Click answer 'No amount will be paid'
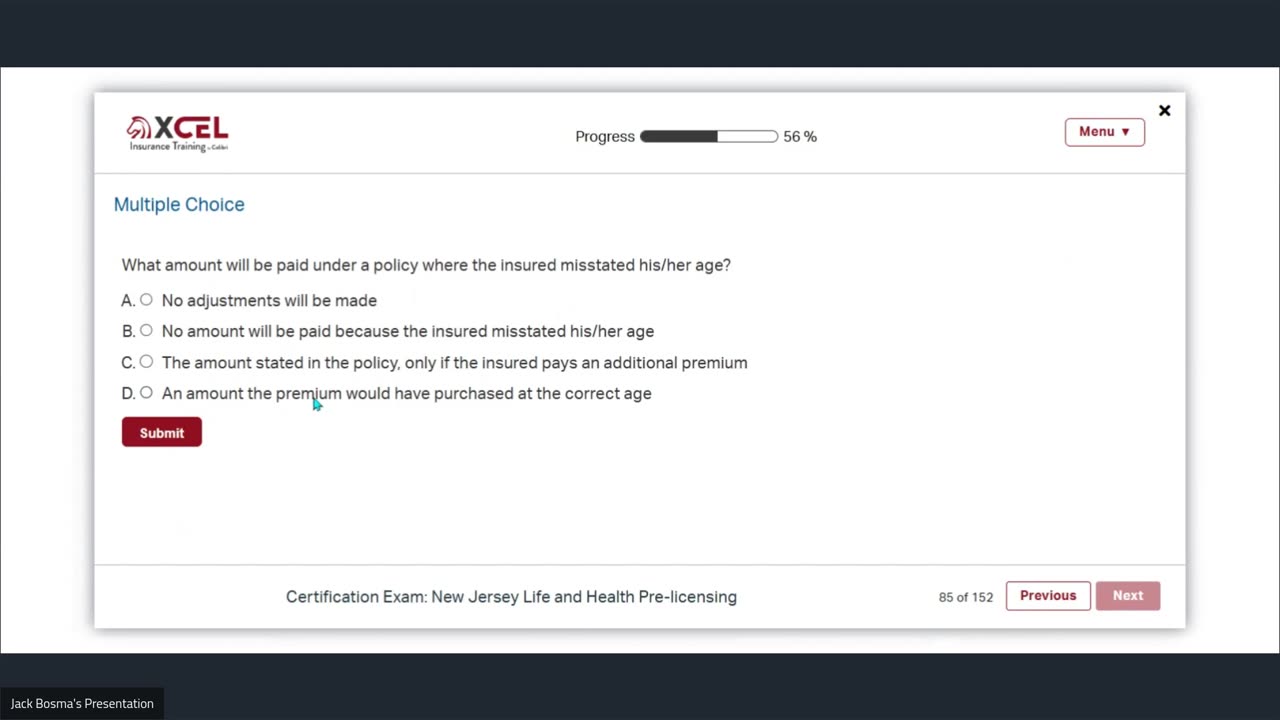Screen dimensions: 1280x720 coord(407,332)
